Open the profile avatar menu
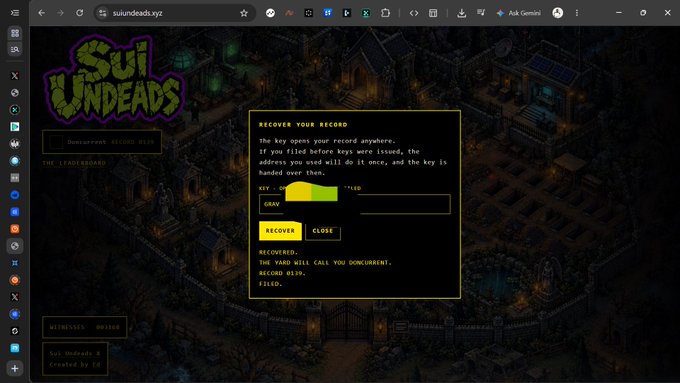Screen dimensions: 680x383 (x=558, y=13)
